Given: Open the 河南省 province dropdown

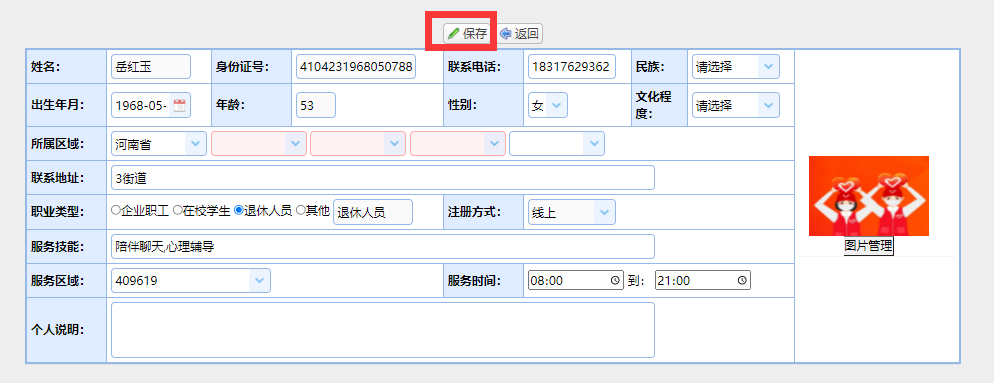Looking at the screenshot, I should point(158,144).
